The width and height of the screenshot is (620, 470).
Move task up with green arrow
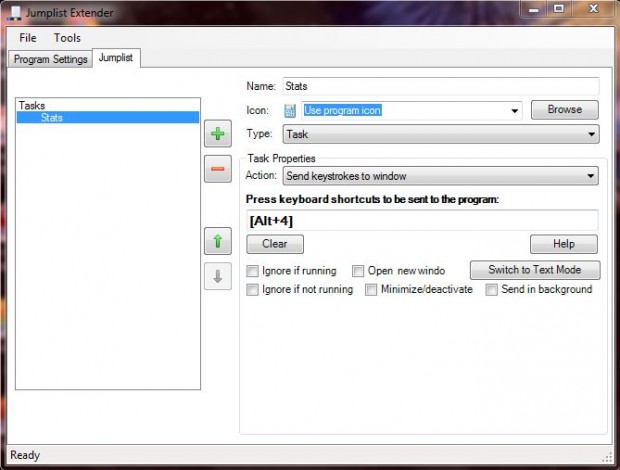(217, 241)
